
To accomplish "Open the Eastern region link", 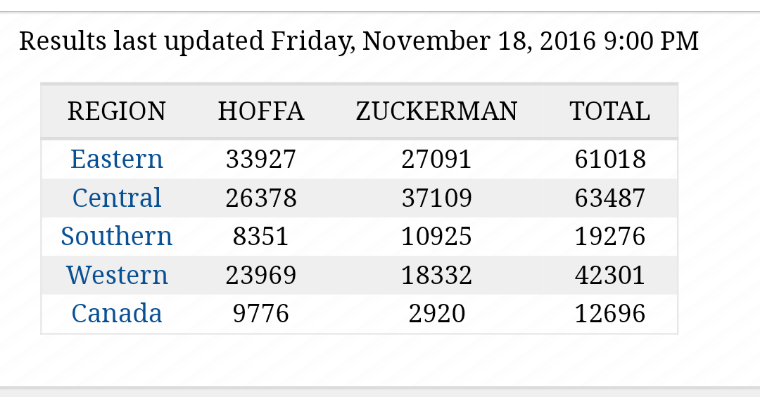I will pos(116,159).
